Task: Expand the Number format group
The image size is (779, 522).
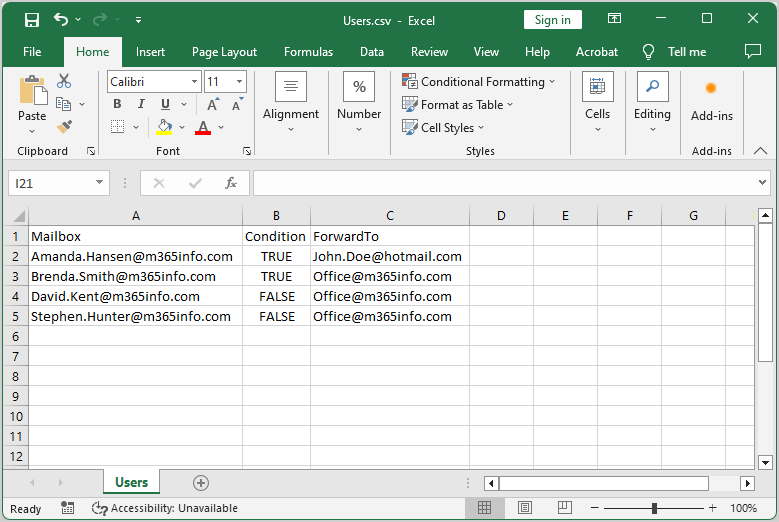Action: pos(359,102)
